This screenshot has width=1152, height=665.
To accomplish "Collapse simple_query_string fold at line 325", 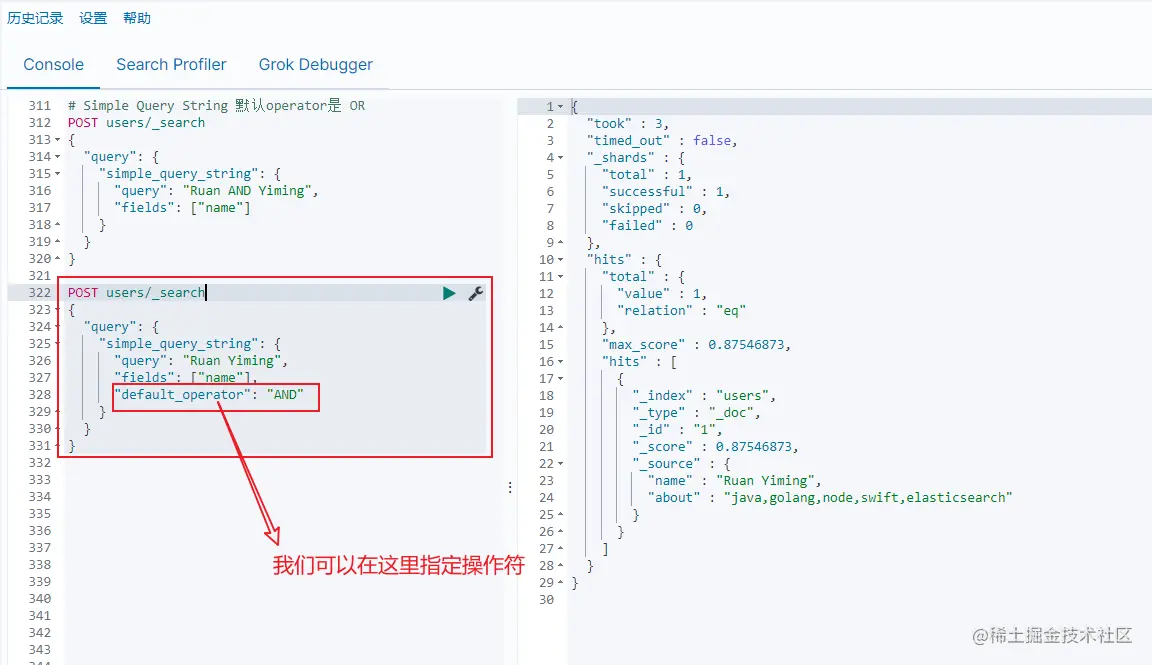I will 58,343.
